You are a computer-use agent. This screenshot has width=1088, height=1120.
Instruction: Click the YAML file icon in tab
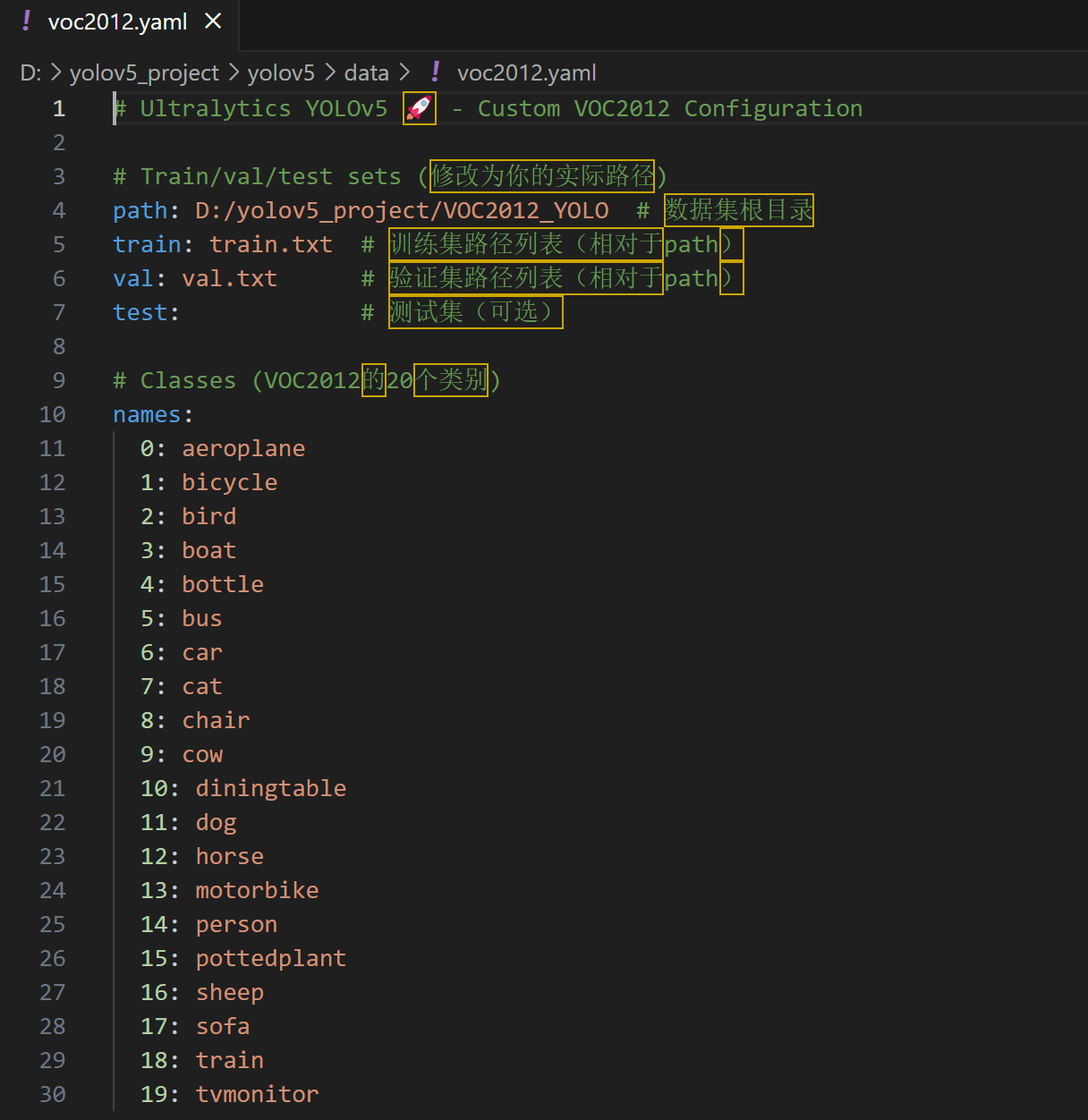(x=27, y=21)
